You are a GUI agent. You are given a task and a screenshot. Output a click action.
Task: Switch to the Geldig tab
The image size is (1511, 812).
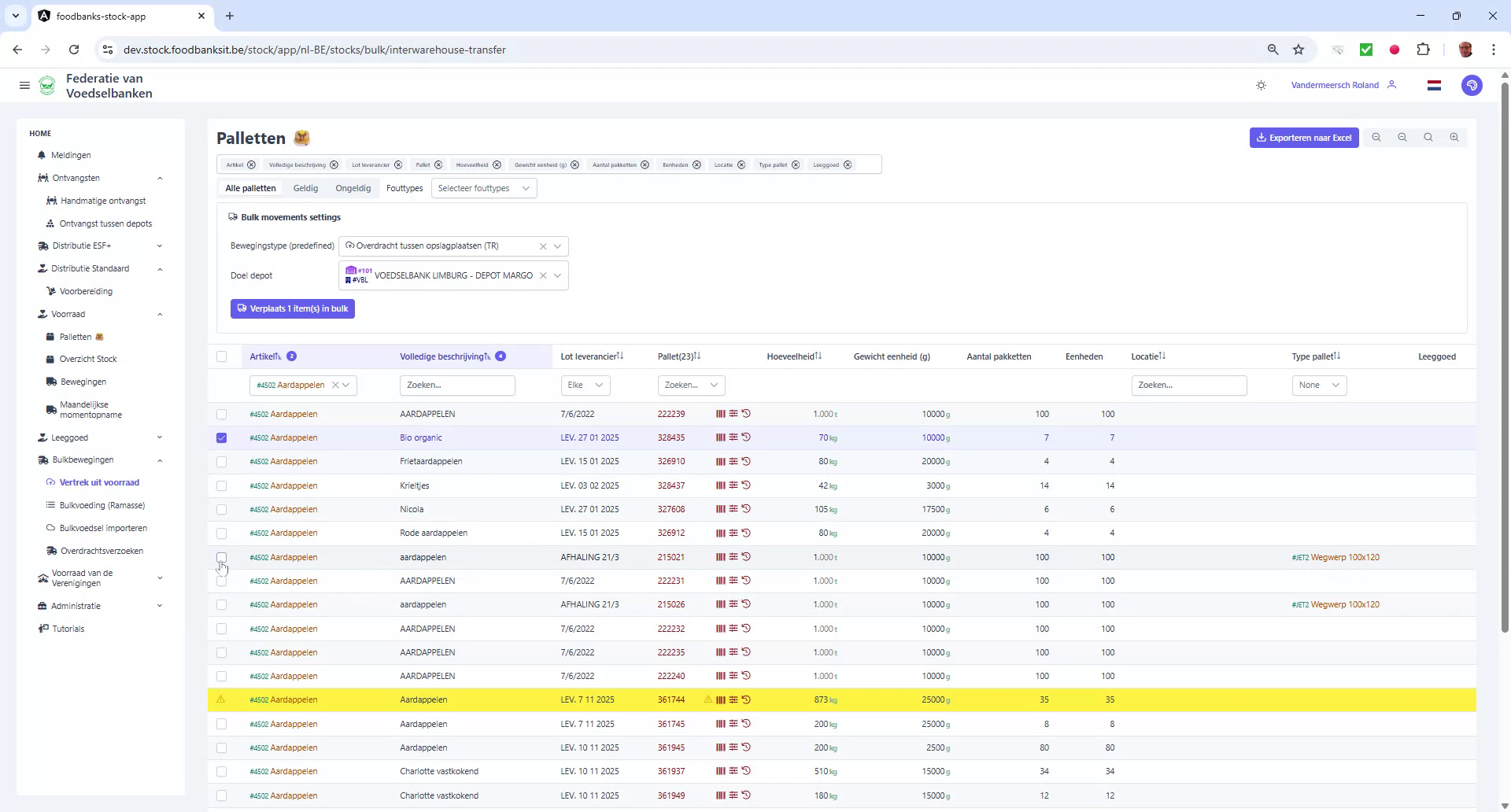(305, 188)
